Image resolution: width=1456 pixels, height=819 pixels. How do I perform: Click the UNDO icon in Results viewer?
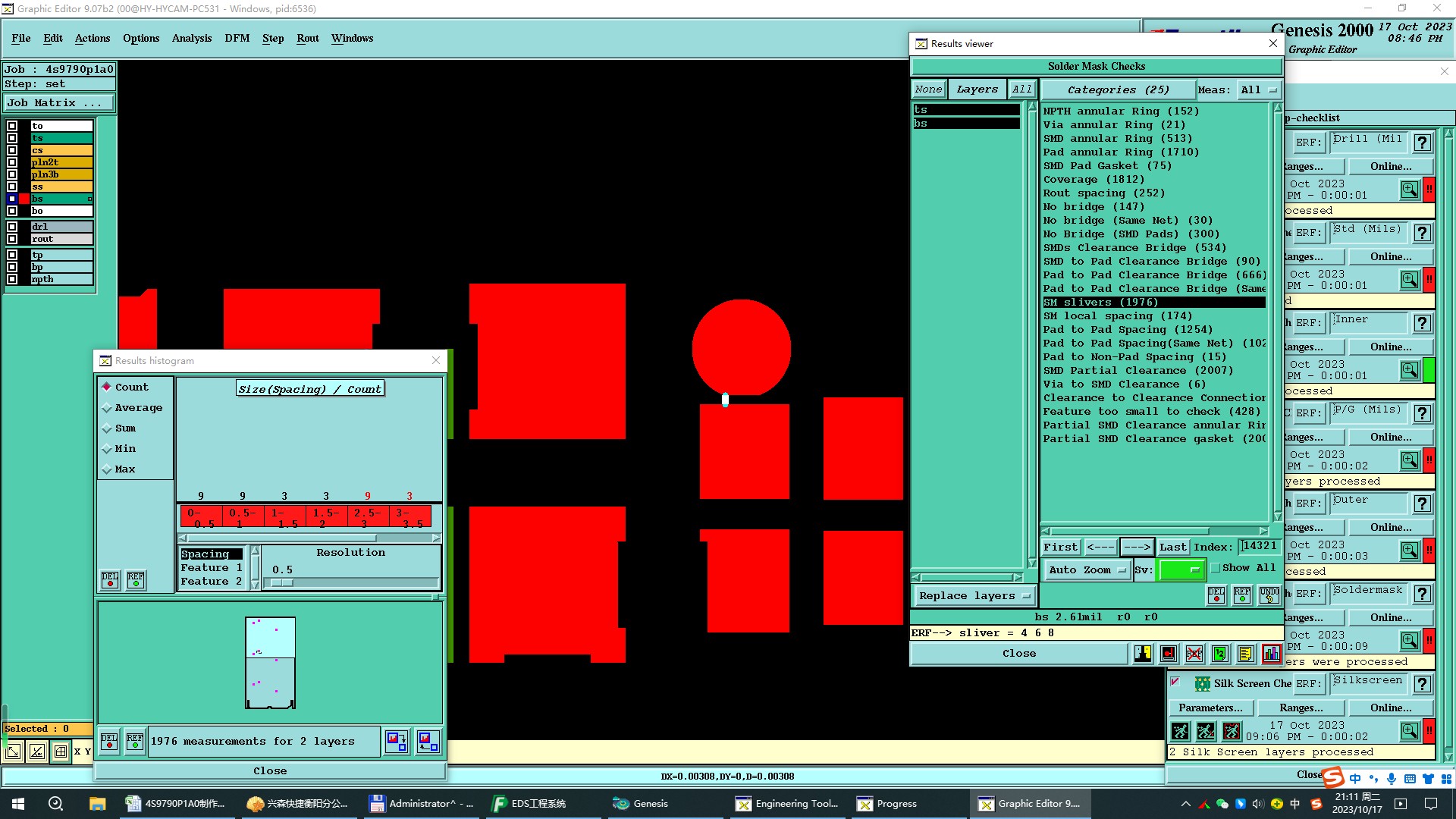pos(1269,595)
